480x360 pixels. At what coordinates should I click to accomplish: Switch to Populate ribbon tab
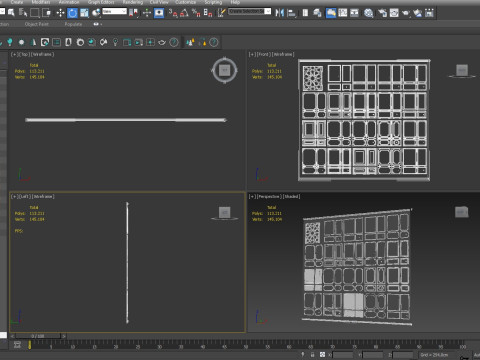pos(73,24)
